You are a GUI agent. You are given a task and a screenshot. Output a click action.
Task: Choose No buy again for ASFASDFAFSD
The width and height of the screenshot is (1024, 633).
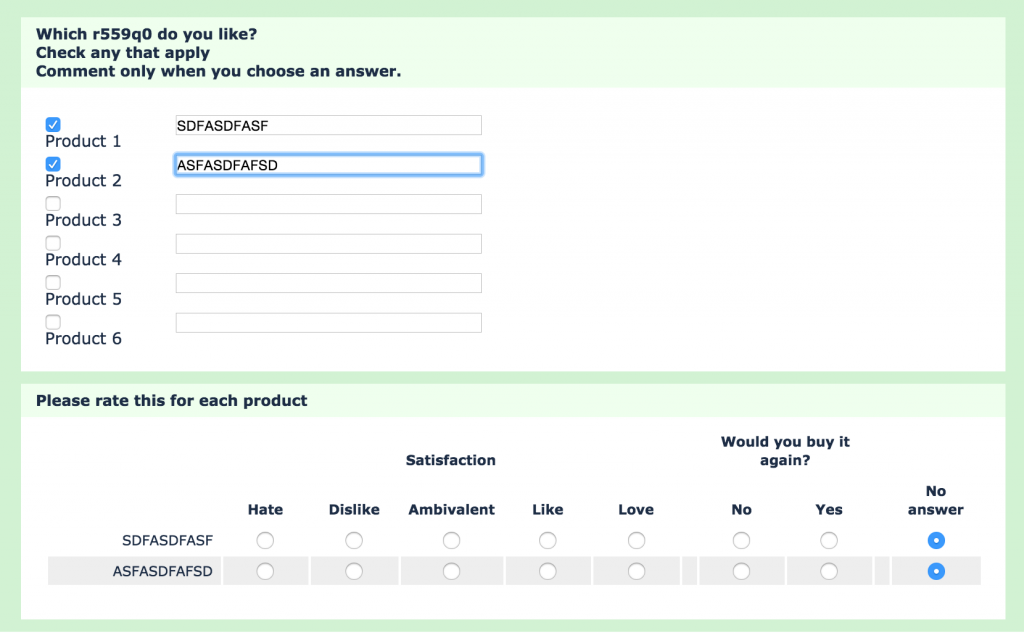(741, 572)
